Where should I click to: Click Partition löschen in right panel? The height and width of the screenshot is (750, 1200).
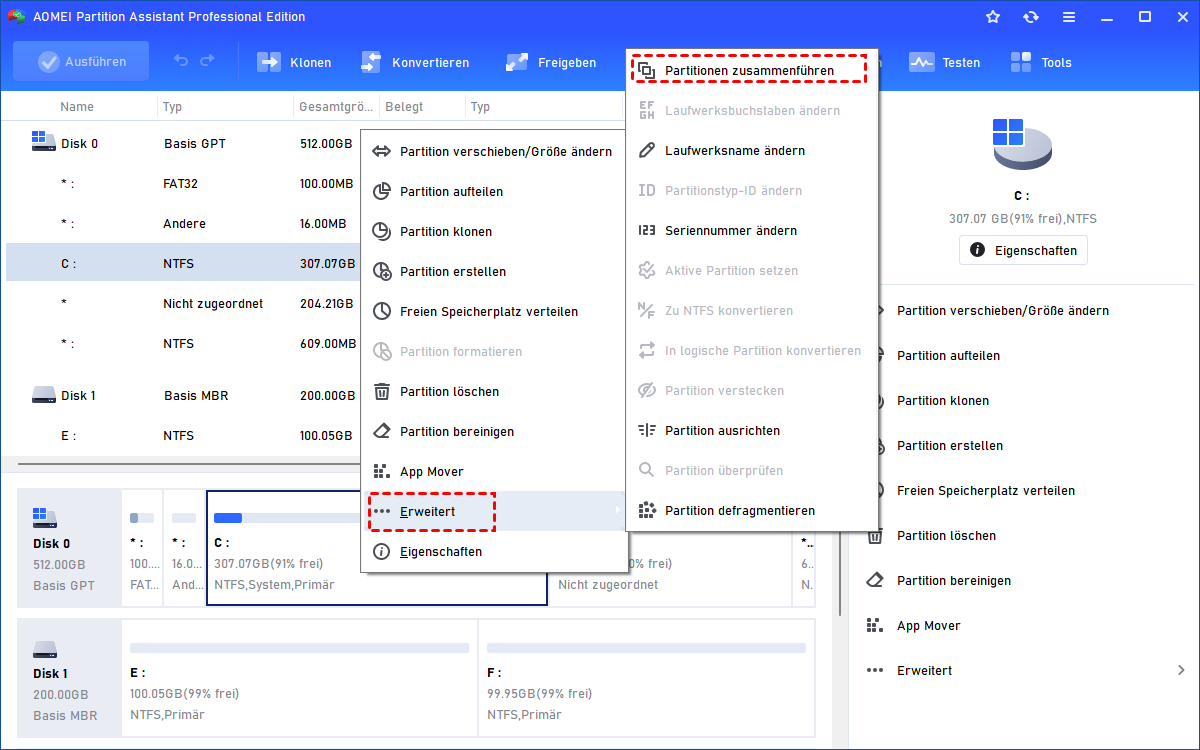coord(946,536)
